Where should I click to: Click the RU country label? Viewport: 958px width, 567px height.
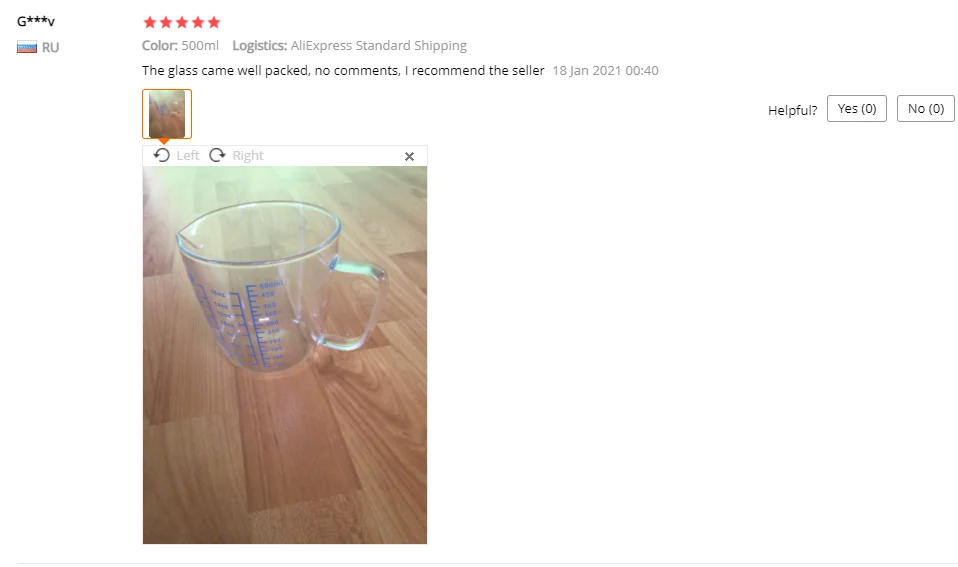click(51, 48)
